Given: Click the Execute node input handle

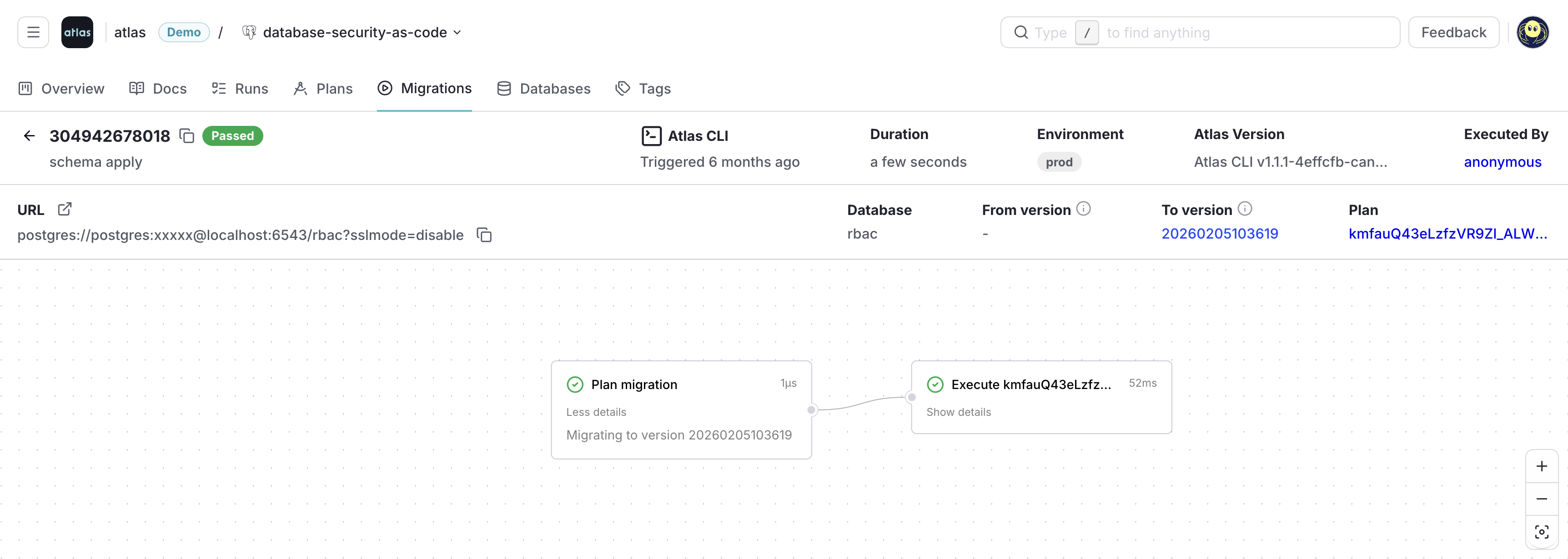Looking at the screenshot, I should tap(912, 397).
